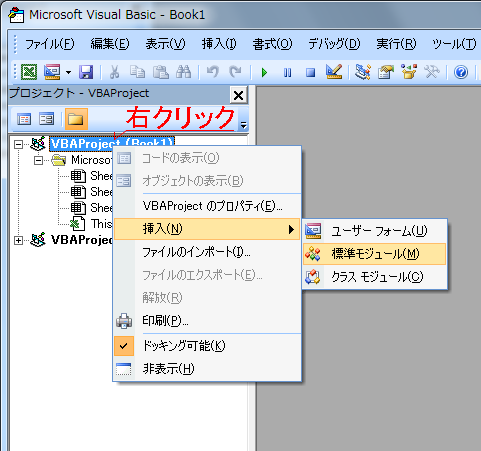Click オブジェクトの表示(B) context item
The width and height of the screenshot is (481, 451).
(x=207, y=181)
